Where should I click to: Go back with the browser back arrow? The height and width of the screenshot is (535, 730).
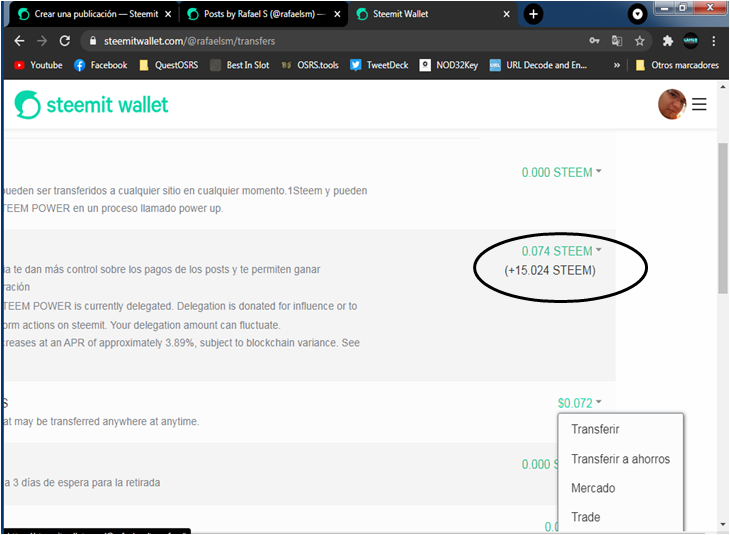point(19,41)
